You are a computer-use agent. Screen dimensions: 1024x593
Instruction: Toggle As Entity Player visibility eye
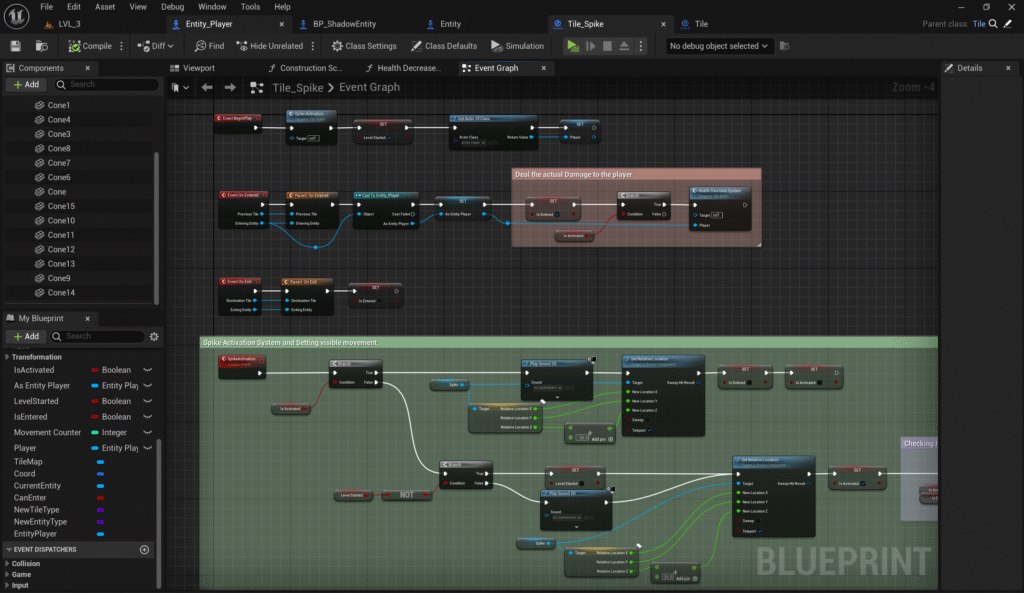click(x=148, y=385)
